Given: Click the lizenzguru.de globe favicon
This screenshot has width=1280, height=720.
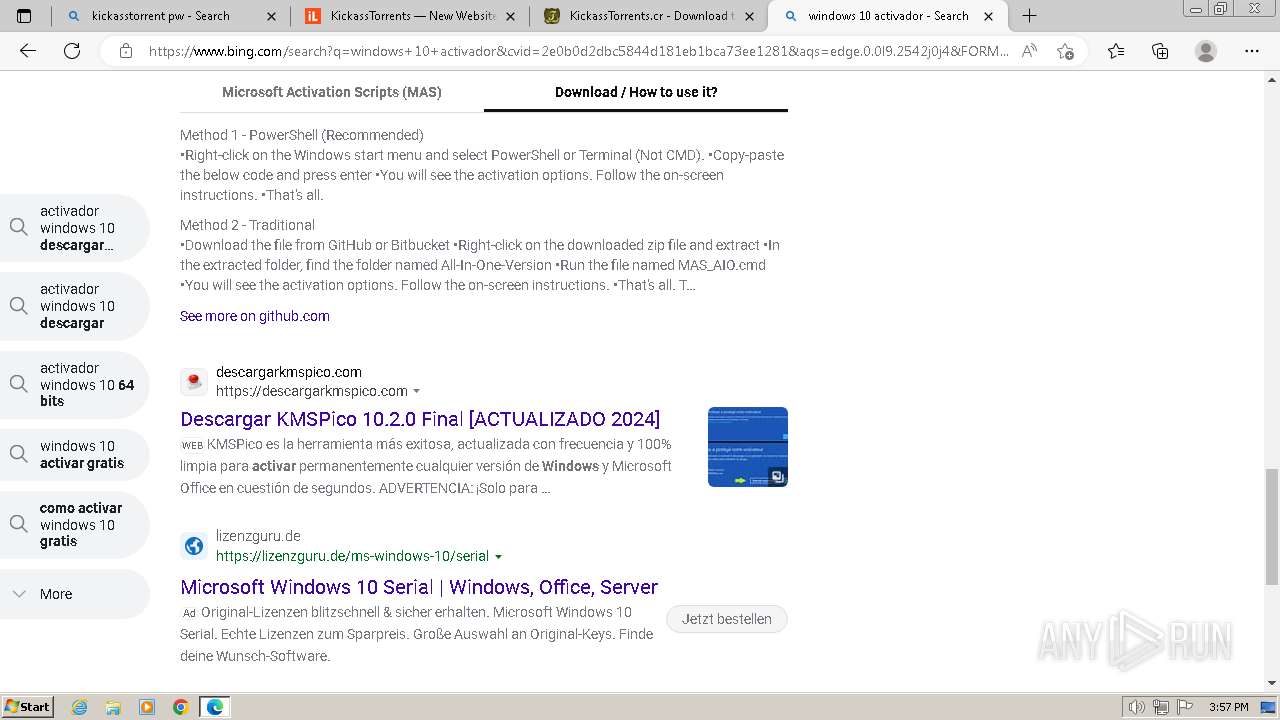Looking at the screenshot, I should 194,546.
